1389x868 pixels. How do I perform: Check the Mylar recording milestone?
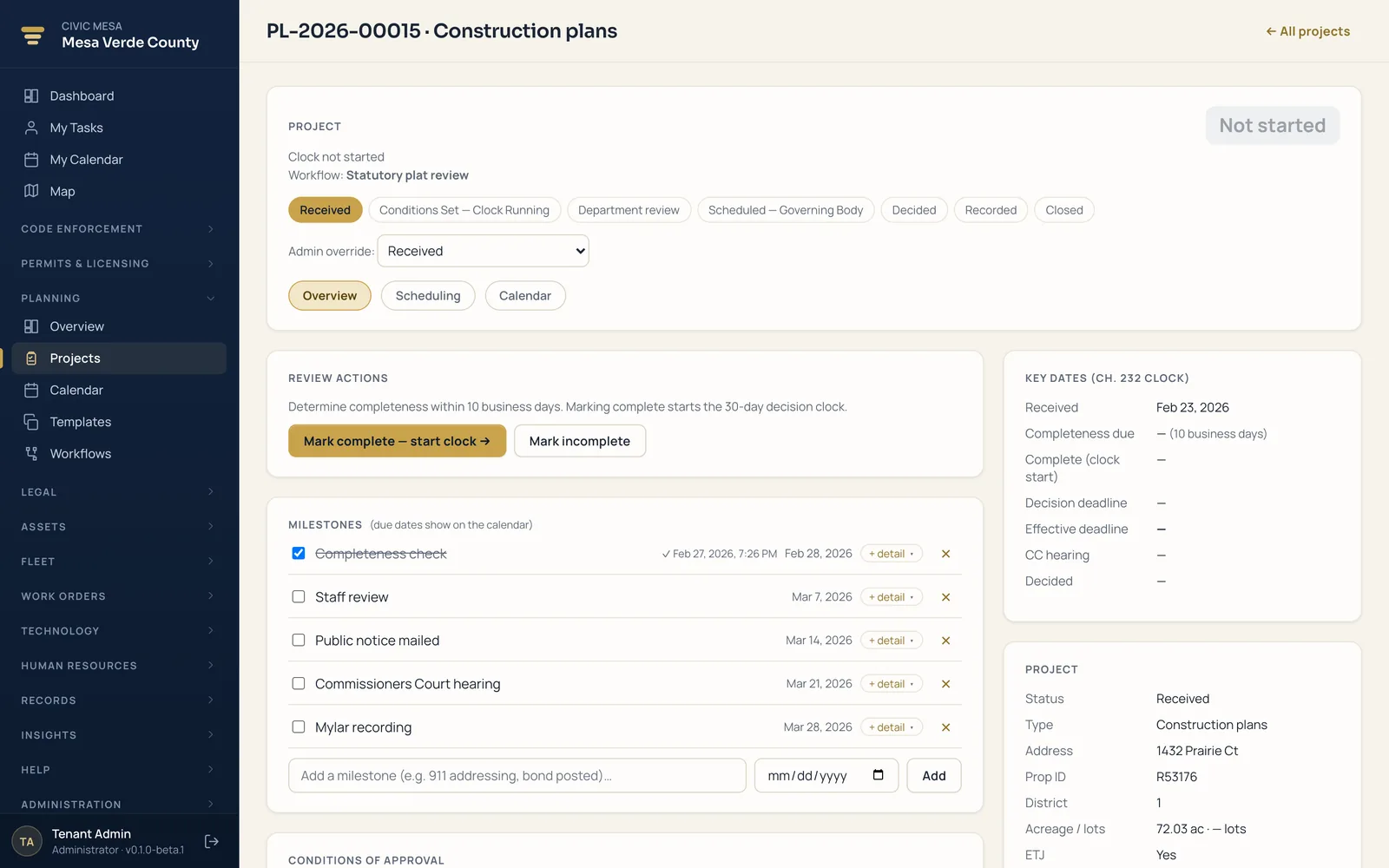tap(299, 727)
